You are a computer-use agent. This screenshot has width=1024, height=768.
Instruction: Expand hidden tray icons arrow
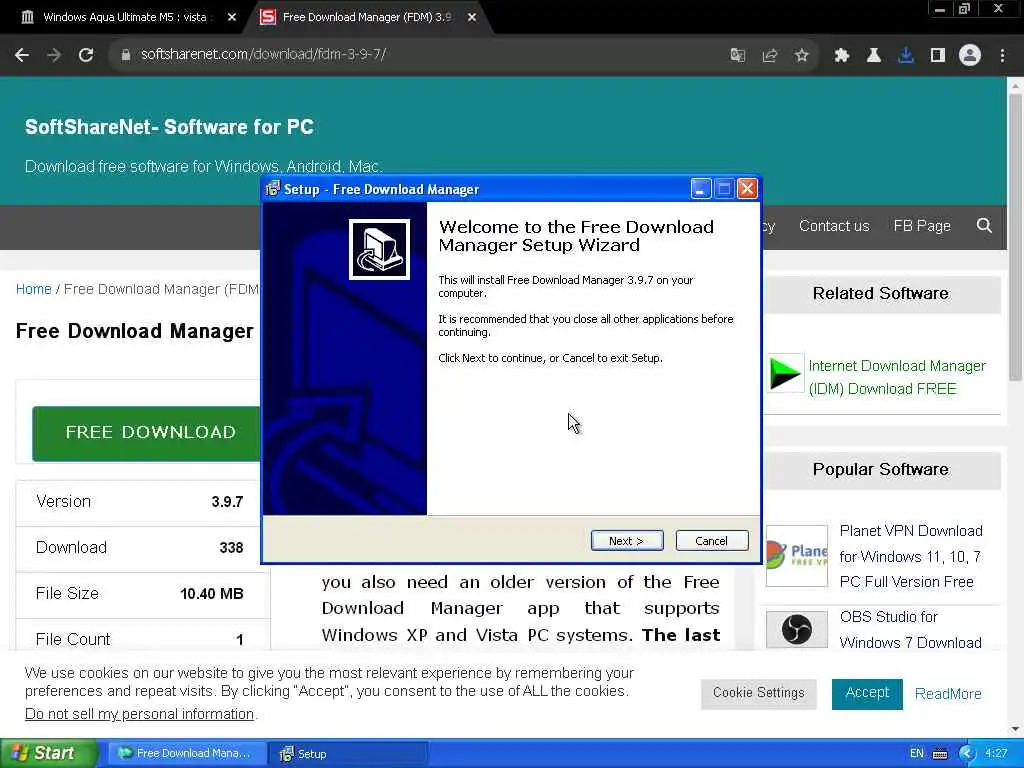pos(967,754)
